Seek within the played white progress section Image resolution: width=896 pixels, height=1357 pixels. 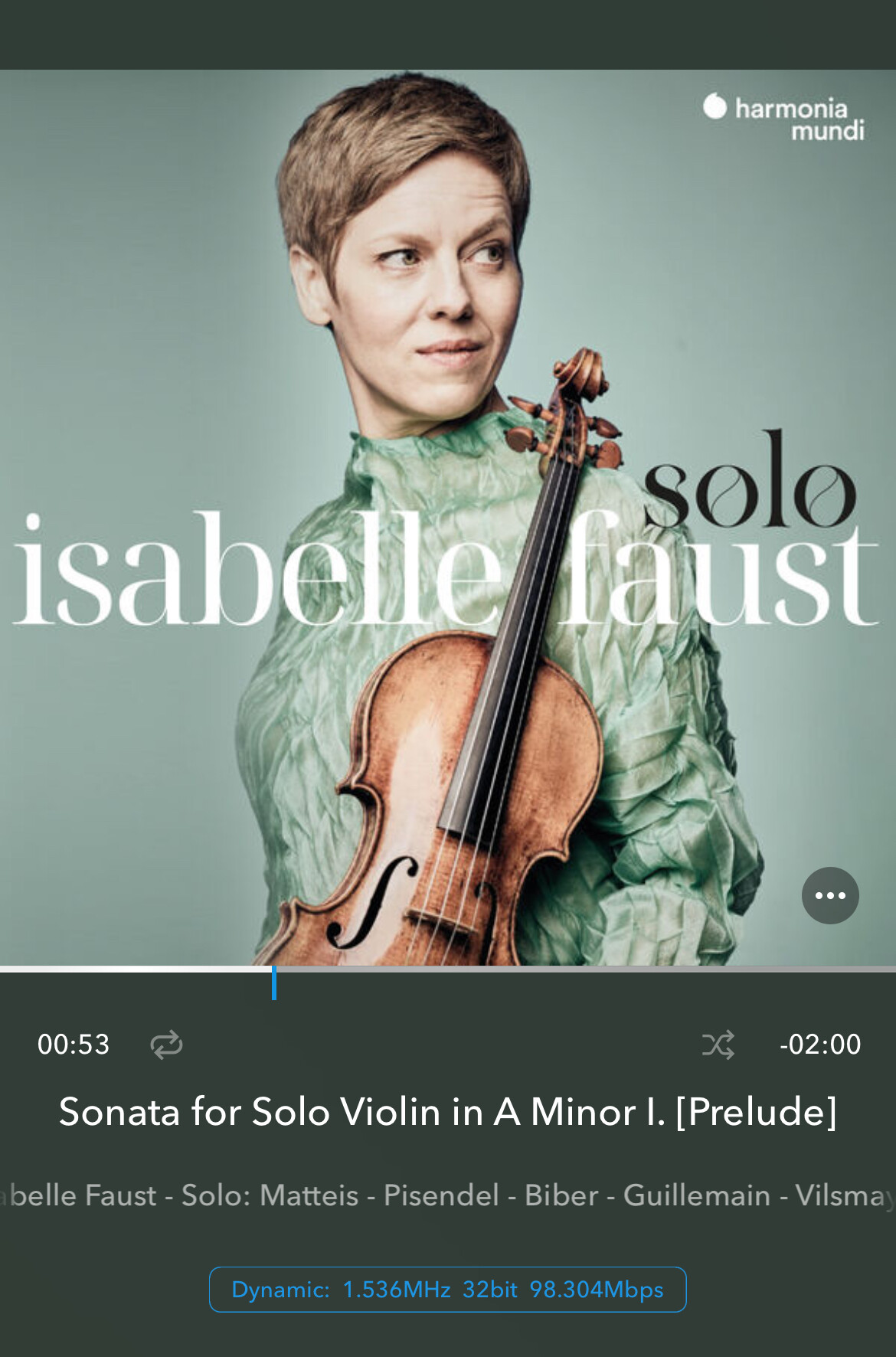136,969
